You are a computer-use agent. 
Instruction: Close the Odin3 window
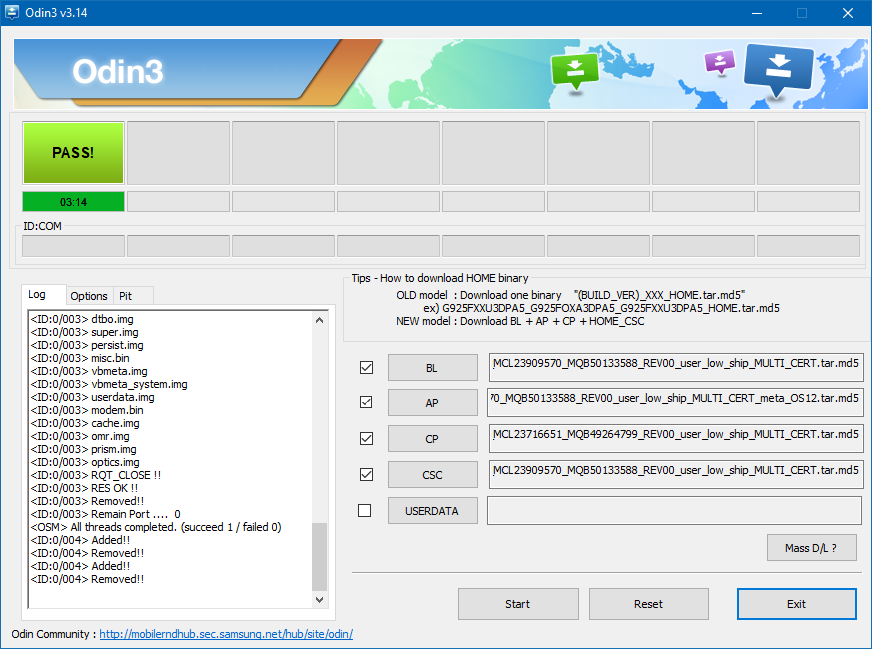tap(848, 13)
